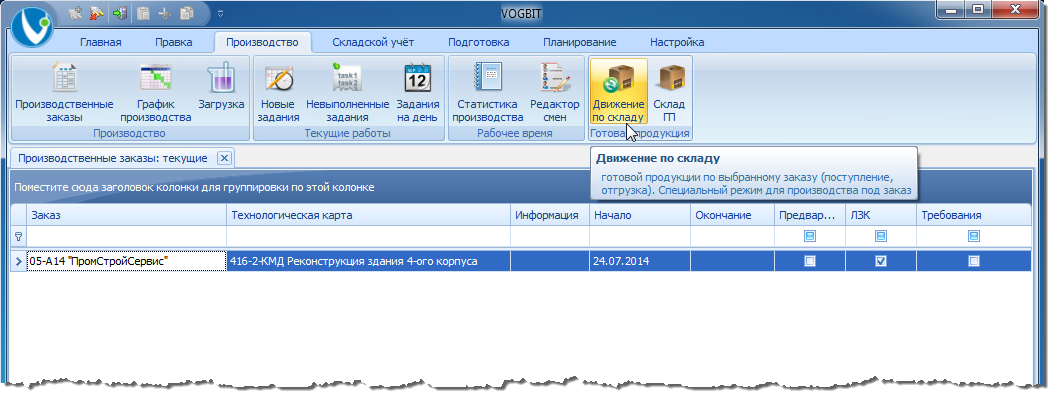Click the 24.07.2014 start date cell
Screen dimensions: 1053x395
point(640,261)
